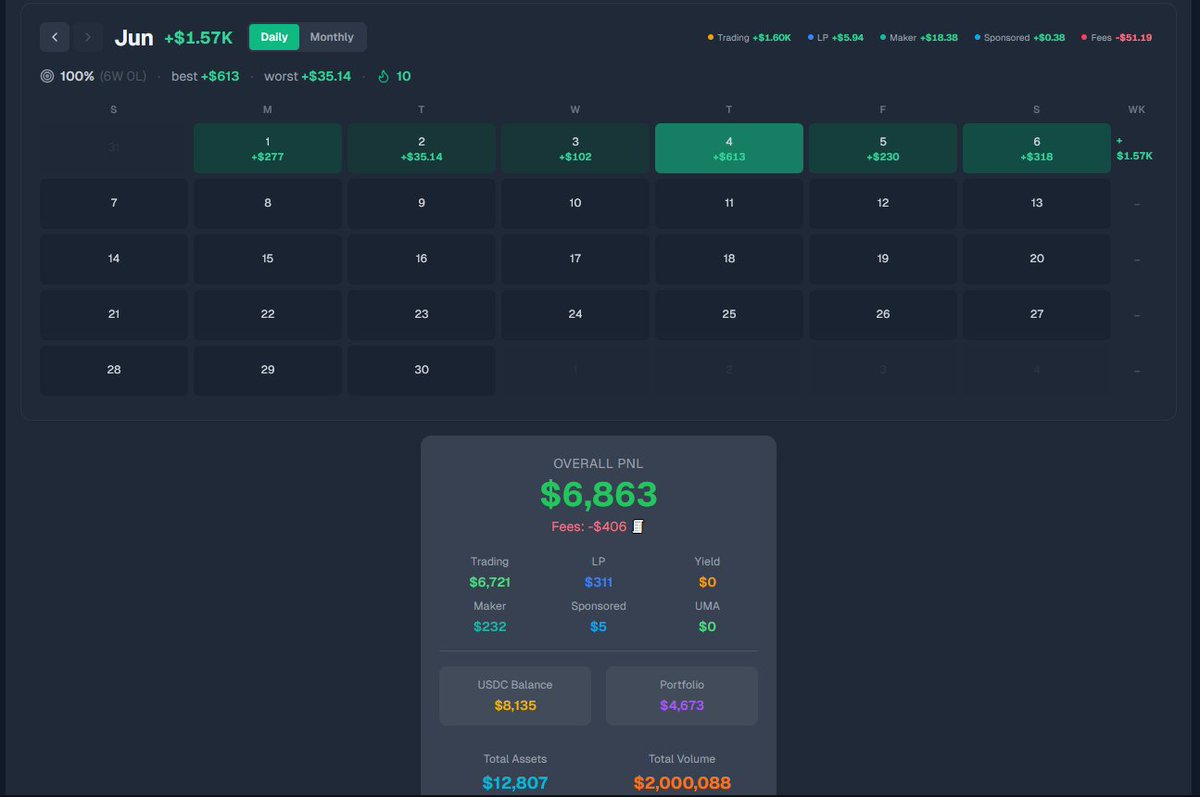Select calendar day 8

point(268,203)
